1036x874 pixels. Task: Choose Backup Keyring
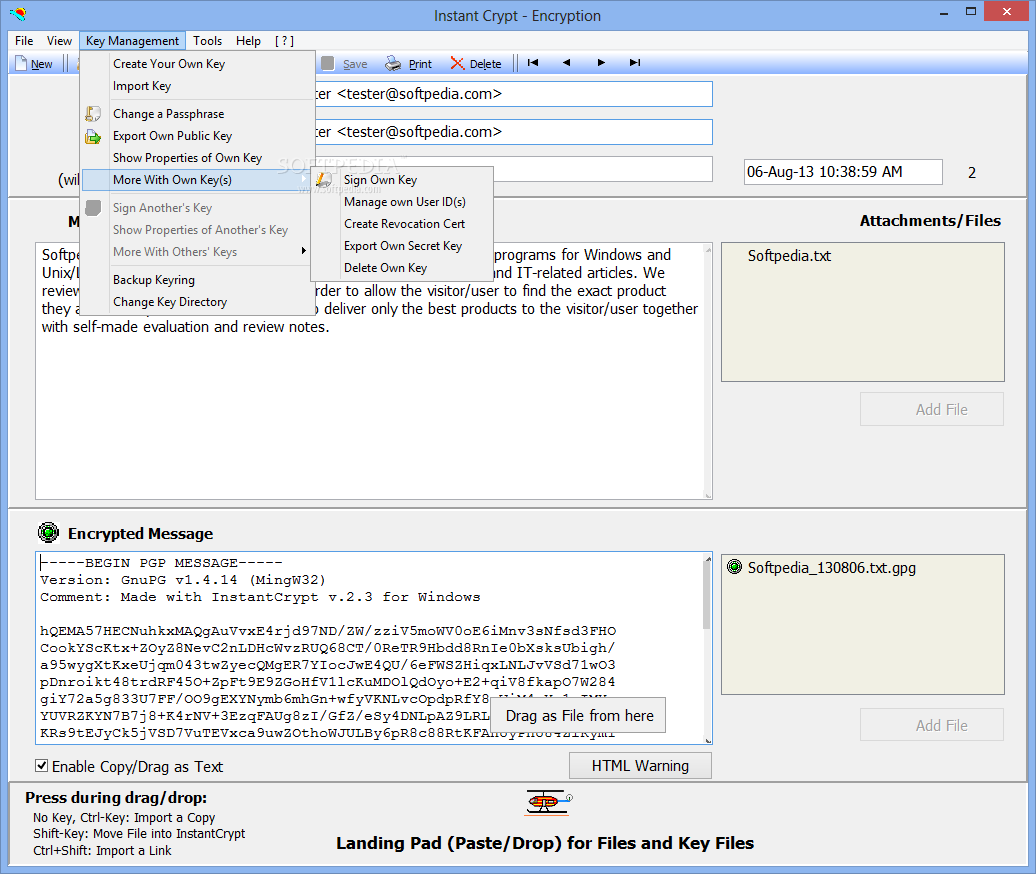point(154,279)
